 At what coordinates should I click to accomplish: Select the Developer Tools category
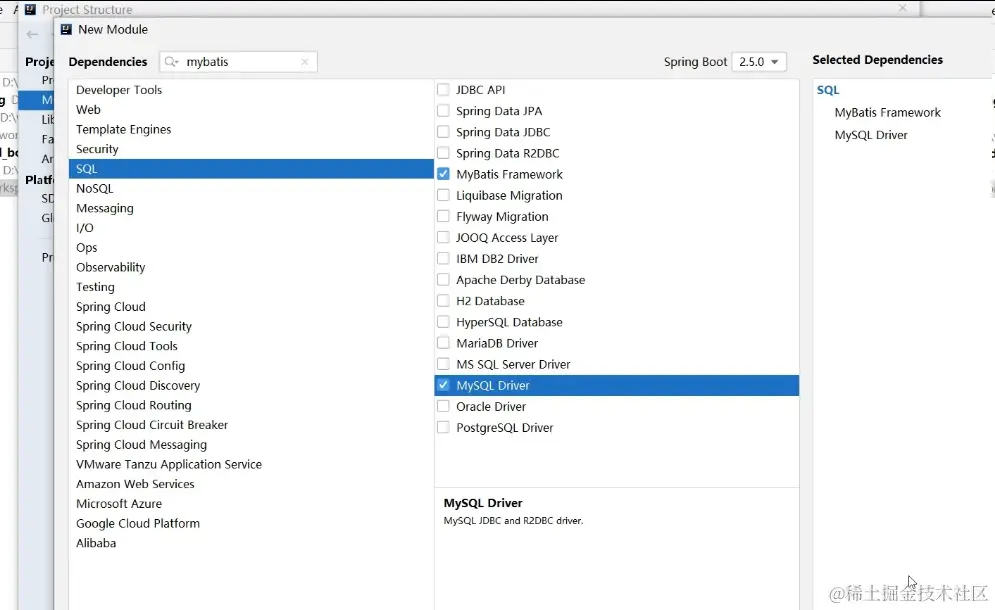119,90
